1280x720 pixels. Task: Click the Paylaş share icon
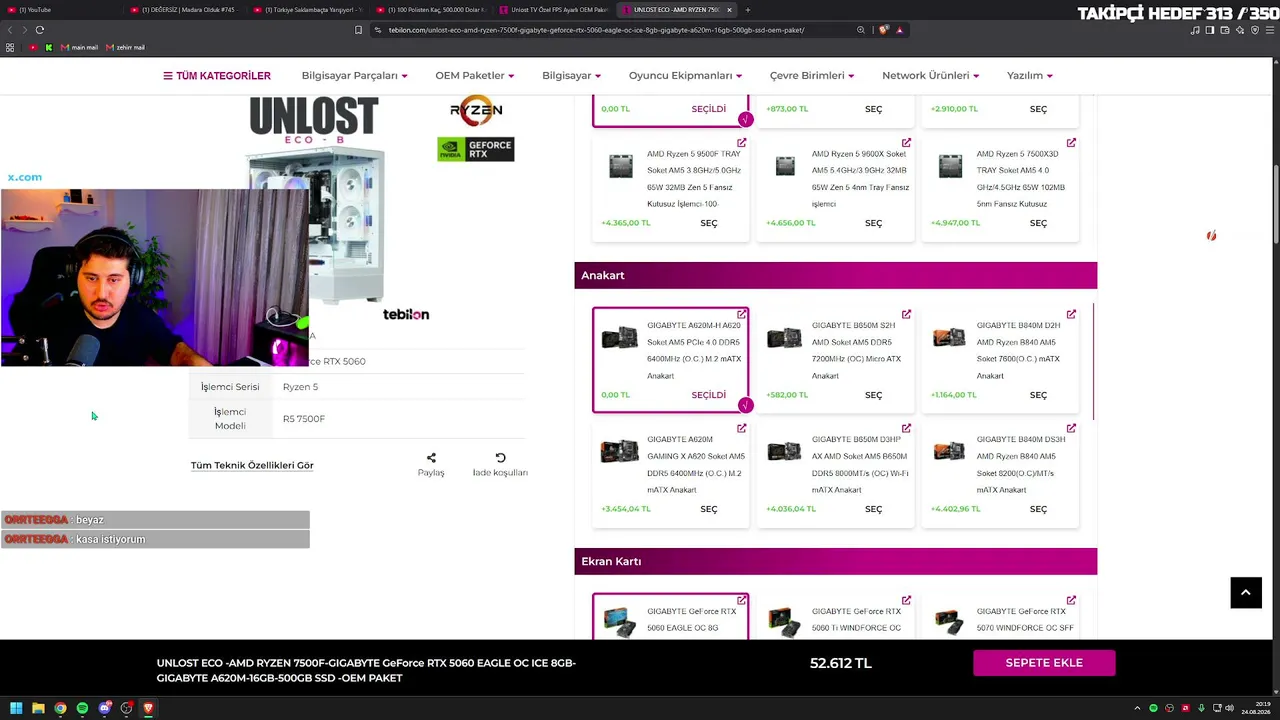click(x=431, y=458)
